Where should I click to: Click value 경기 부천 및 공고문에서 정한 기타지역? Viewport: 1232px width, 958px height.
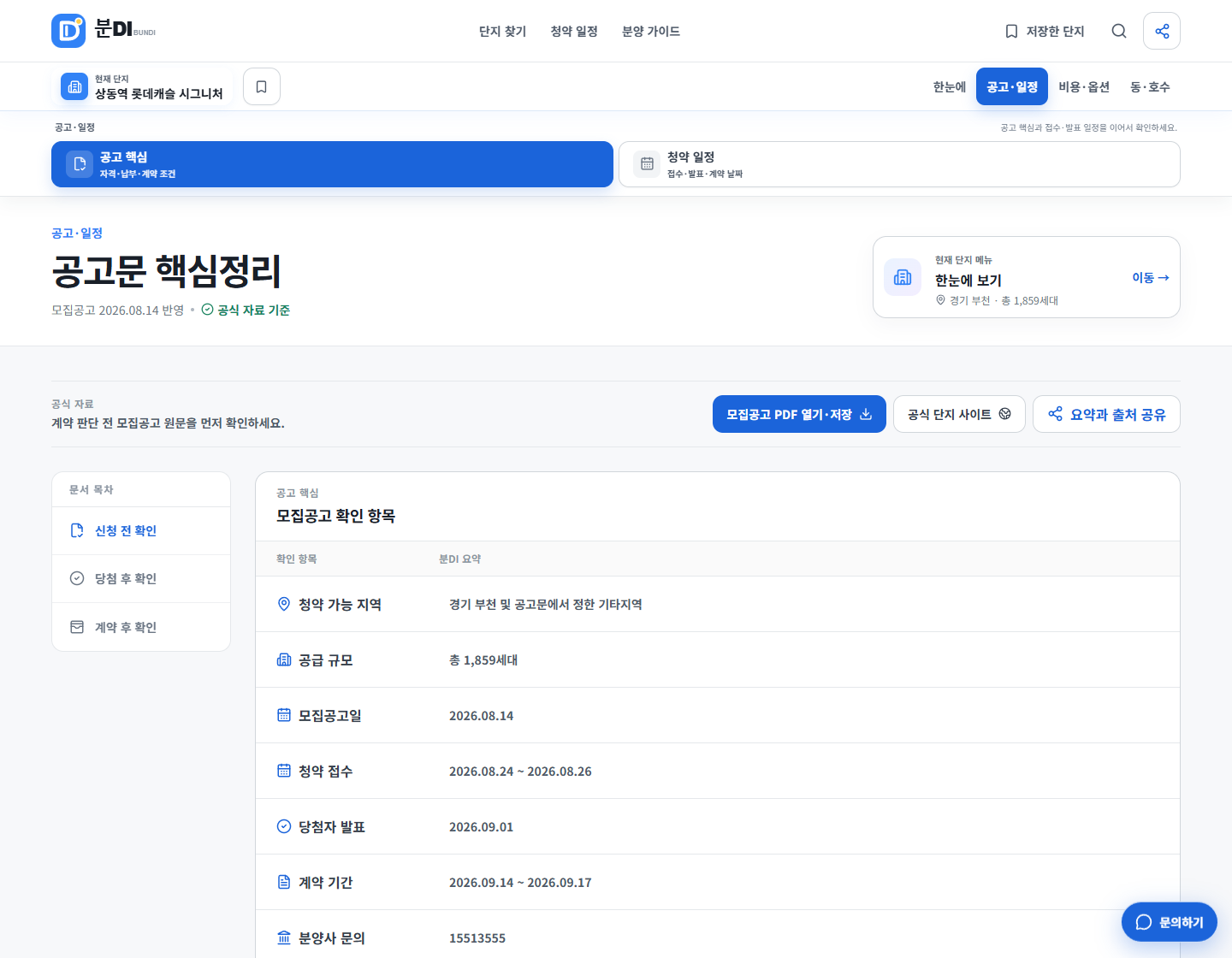point(546,604)
